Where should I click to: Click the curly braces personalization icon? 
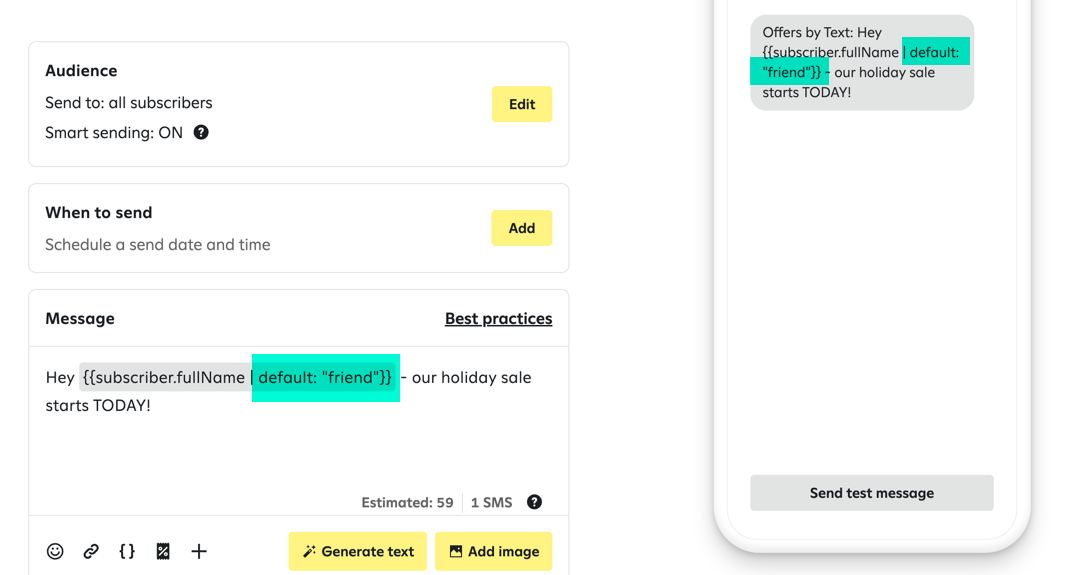point(127,551)
